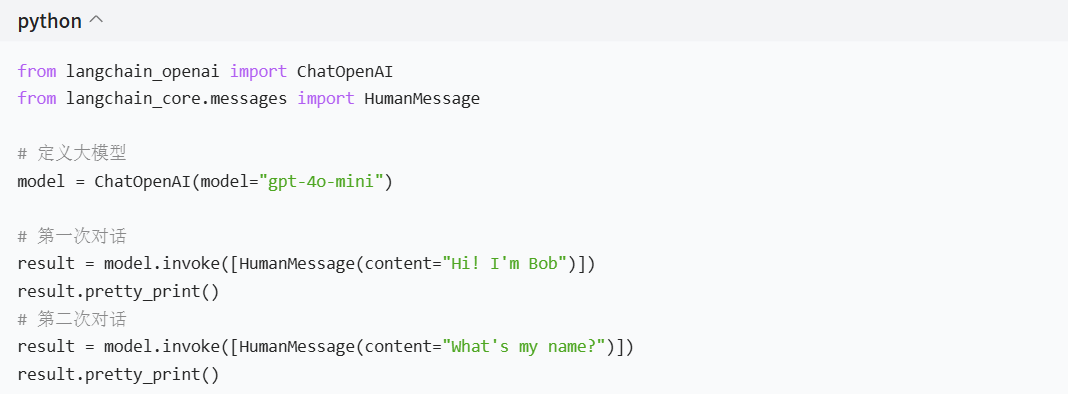Click the first result.pretty_print() line
1068x394 pixels.
pos(119,292)
